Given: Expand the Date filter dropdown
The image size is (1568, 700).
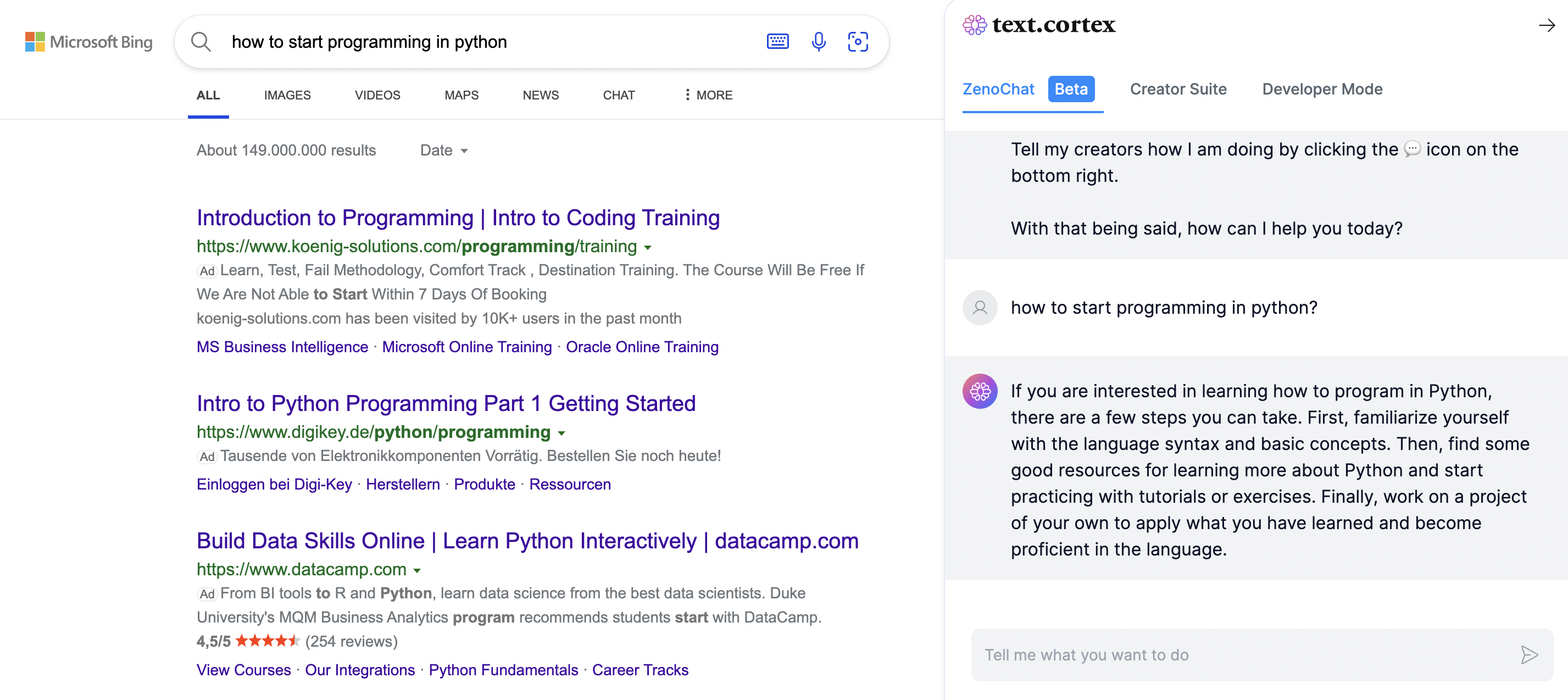Looking at the screenshot, I should tap(444, 151).
